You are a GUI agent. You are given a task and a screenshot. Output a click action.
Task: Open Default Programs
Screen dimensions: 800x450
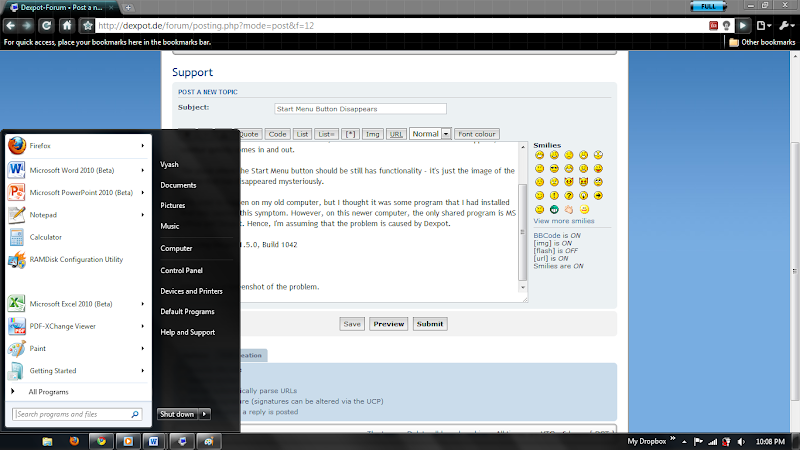[187, 312]
